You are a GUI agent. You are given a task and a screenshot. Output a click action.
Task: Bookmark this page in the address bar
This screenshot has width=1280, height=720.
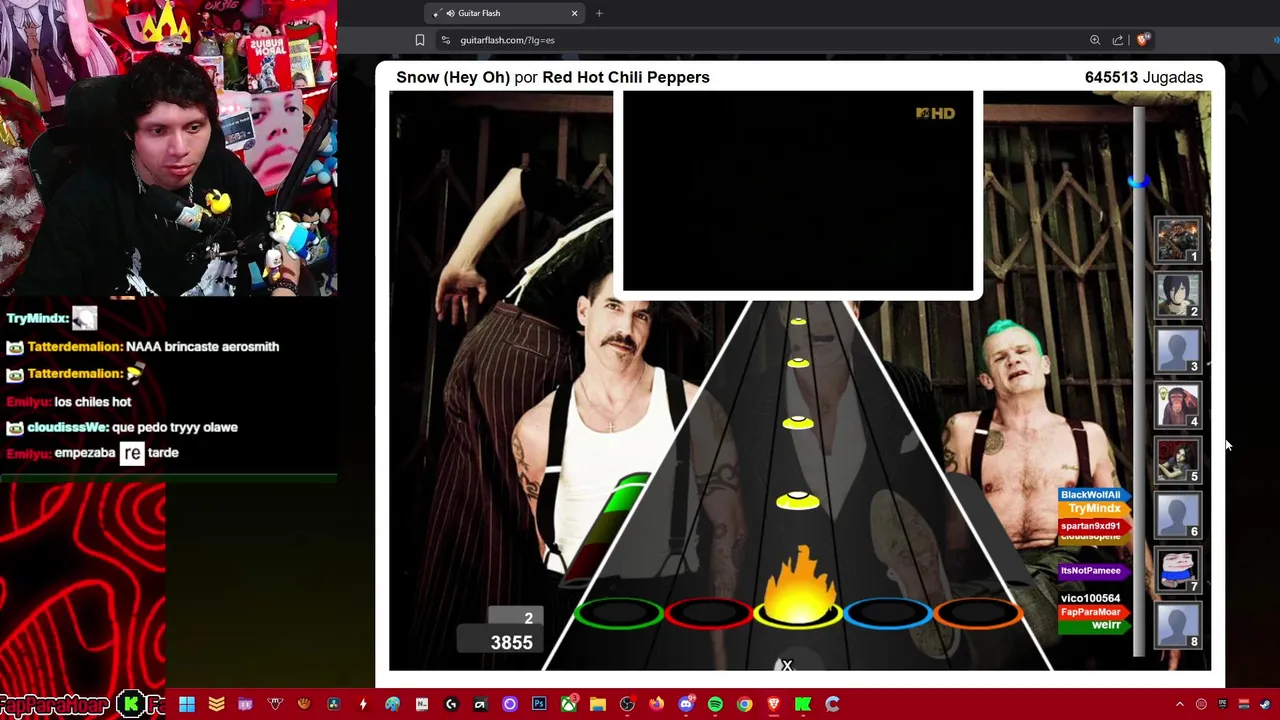(420, 40)
